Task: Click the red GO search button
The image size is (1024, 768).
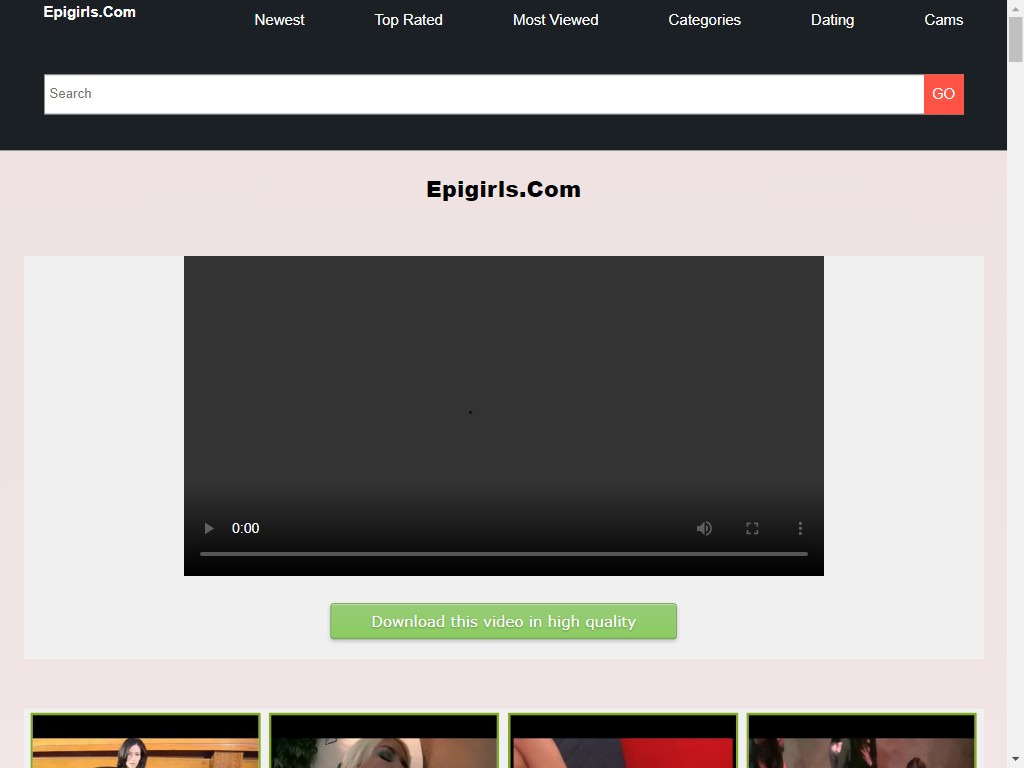Action: (944, 94)
